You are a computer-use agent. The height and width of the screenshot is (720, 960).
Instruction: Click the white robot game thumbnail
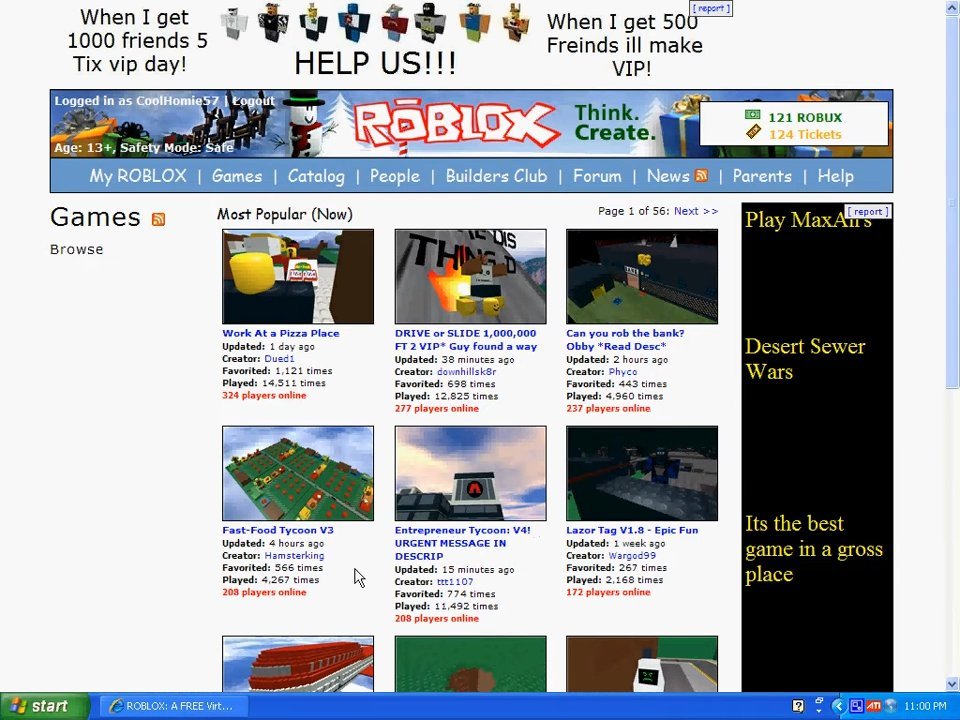click(642, 664)
